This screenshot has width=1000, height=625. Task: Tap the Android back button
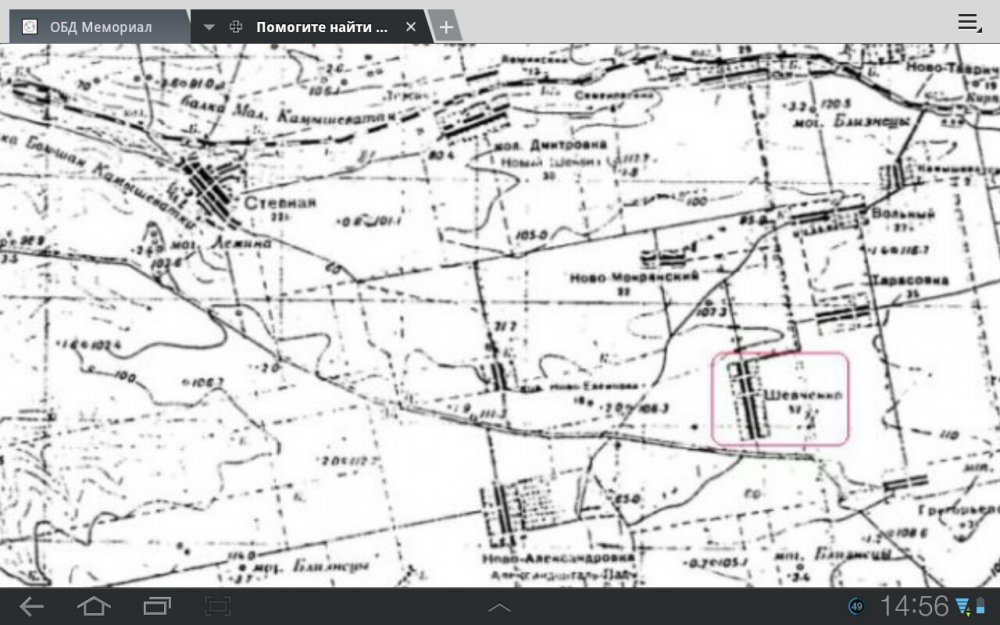(x=31, y=606)
